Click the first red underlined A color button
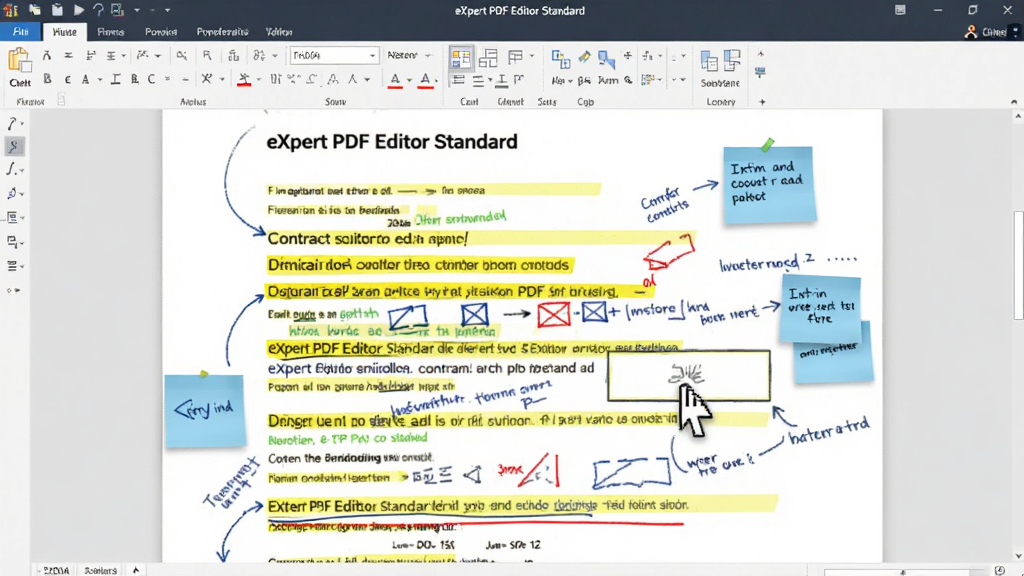The image size is (1024, 576). (x=395, y=80)
